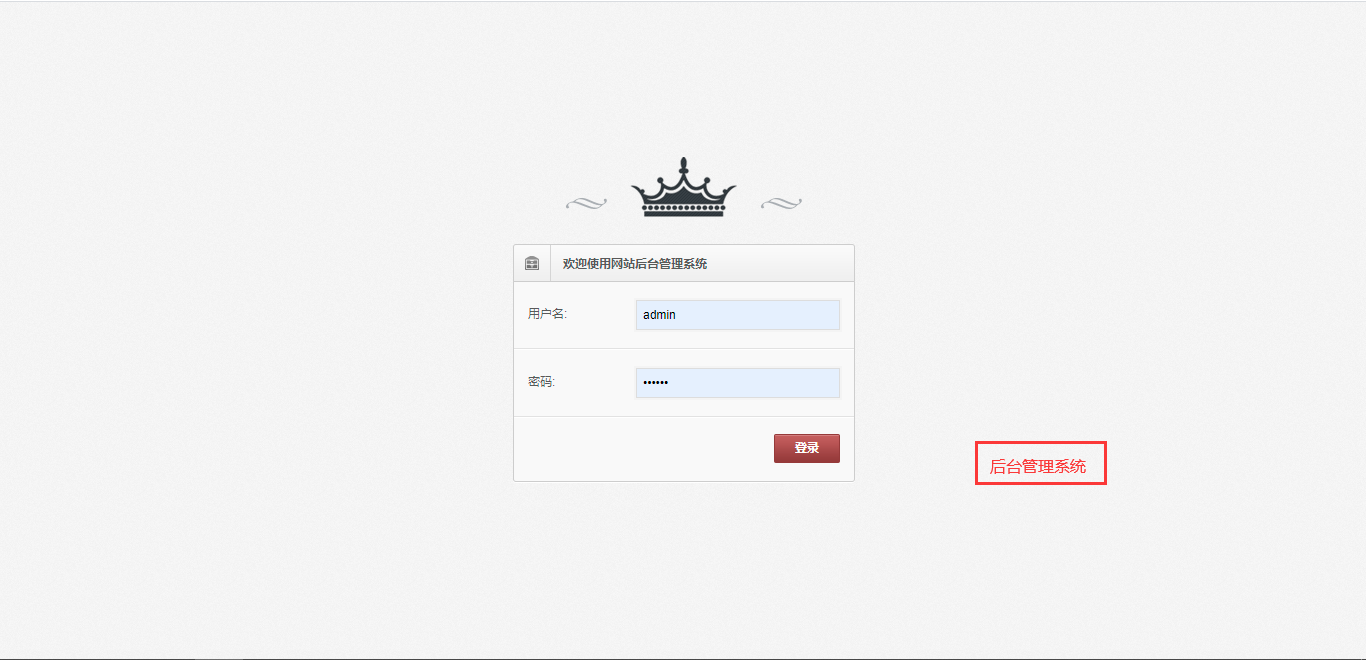Click the username field containing admin
The width and height of the screenshot is (1366, 660).
pyautogui.click(x=738, y=315)
